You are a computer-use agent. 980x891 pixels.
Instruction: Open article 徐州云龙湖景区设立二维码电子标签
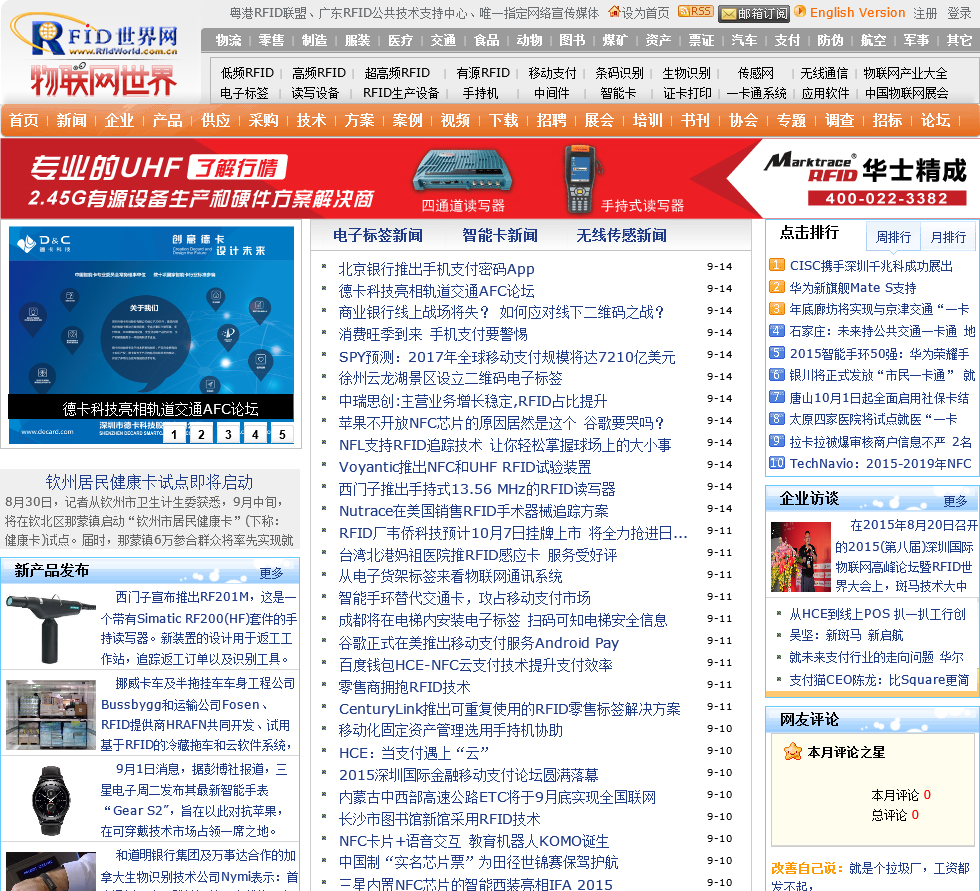click(450, 378)
